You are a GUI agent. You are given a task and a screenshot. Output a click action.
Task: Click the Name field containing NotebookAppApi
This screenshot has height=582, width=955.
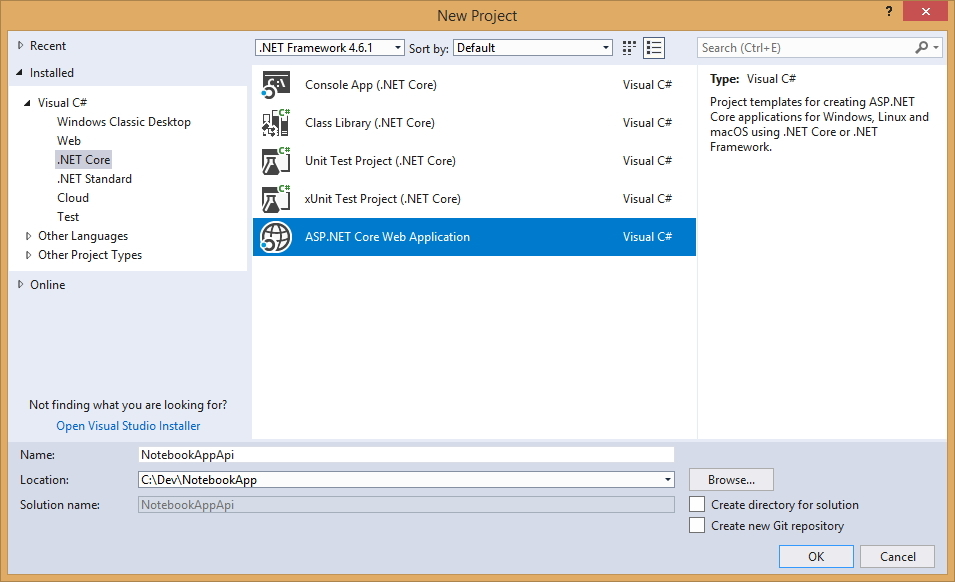[x=406, y=455]
